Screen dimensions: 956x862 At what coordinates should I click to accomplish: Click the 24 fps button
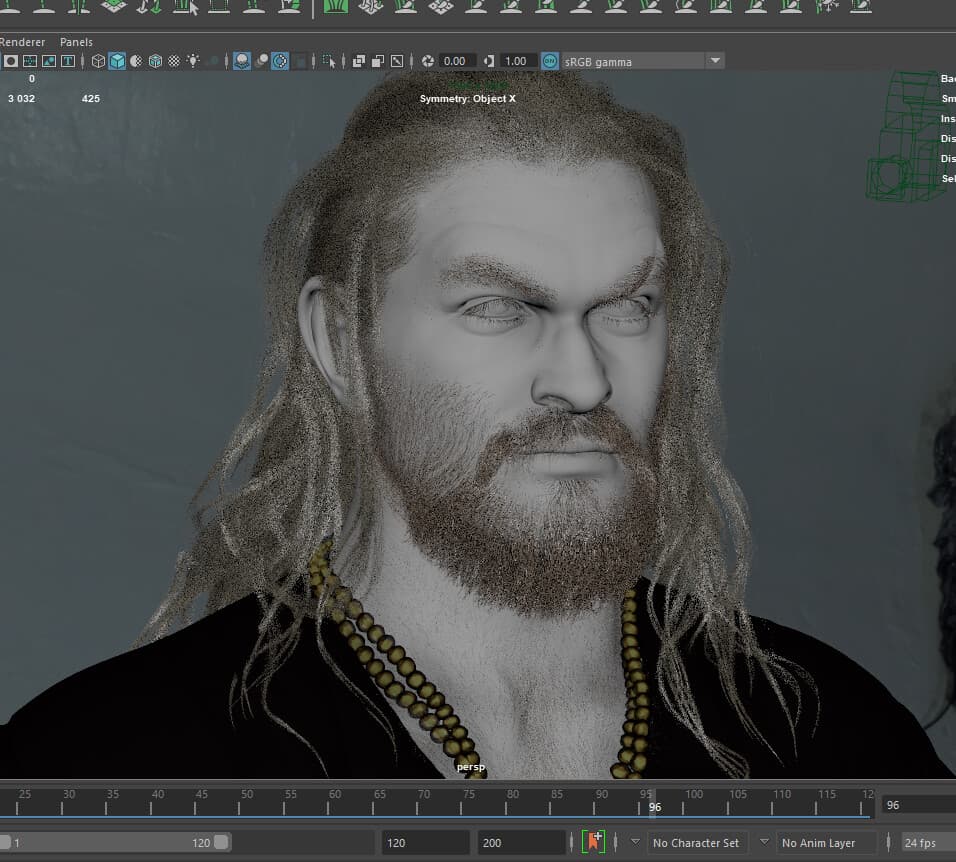[920, 842]
